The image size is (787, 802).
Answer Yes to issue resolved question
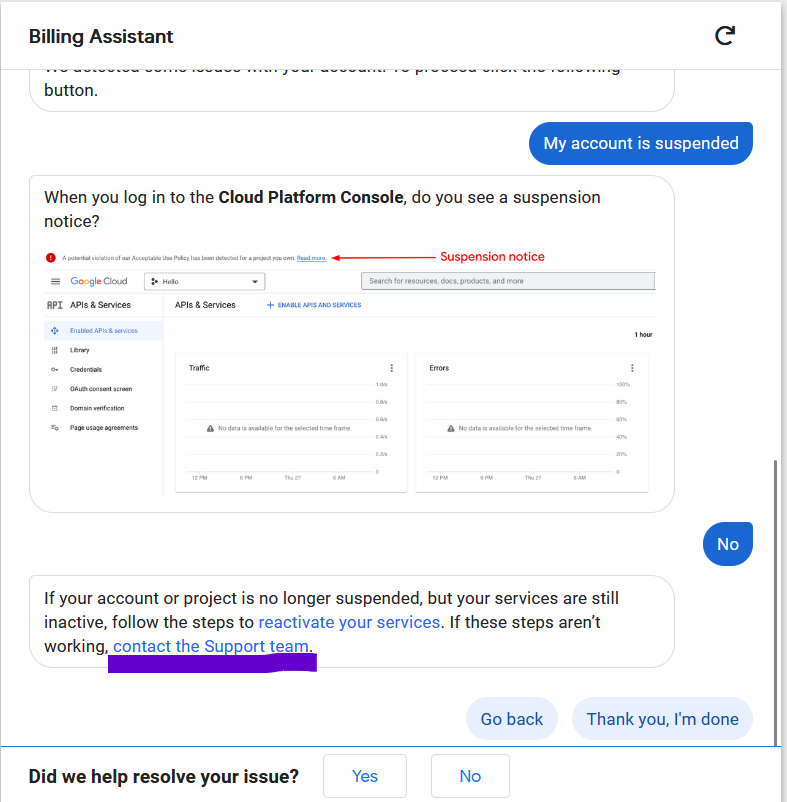coord(365,776)
